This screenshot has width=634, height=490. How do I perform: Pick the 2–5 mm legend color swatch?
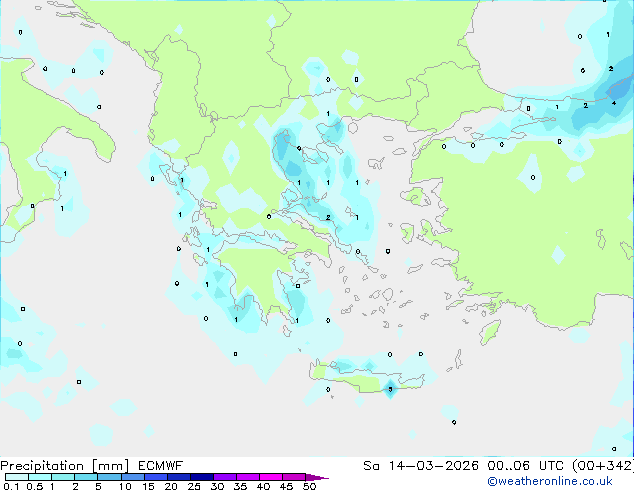[x=86, y=477]
